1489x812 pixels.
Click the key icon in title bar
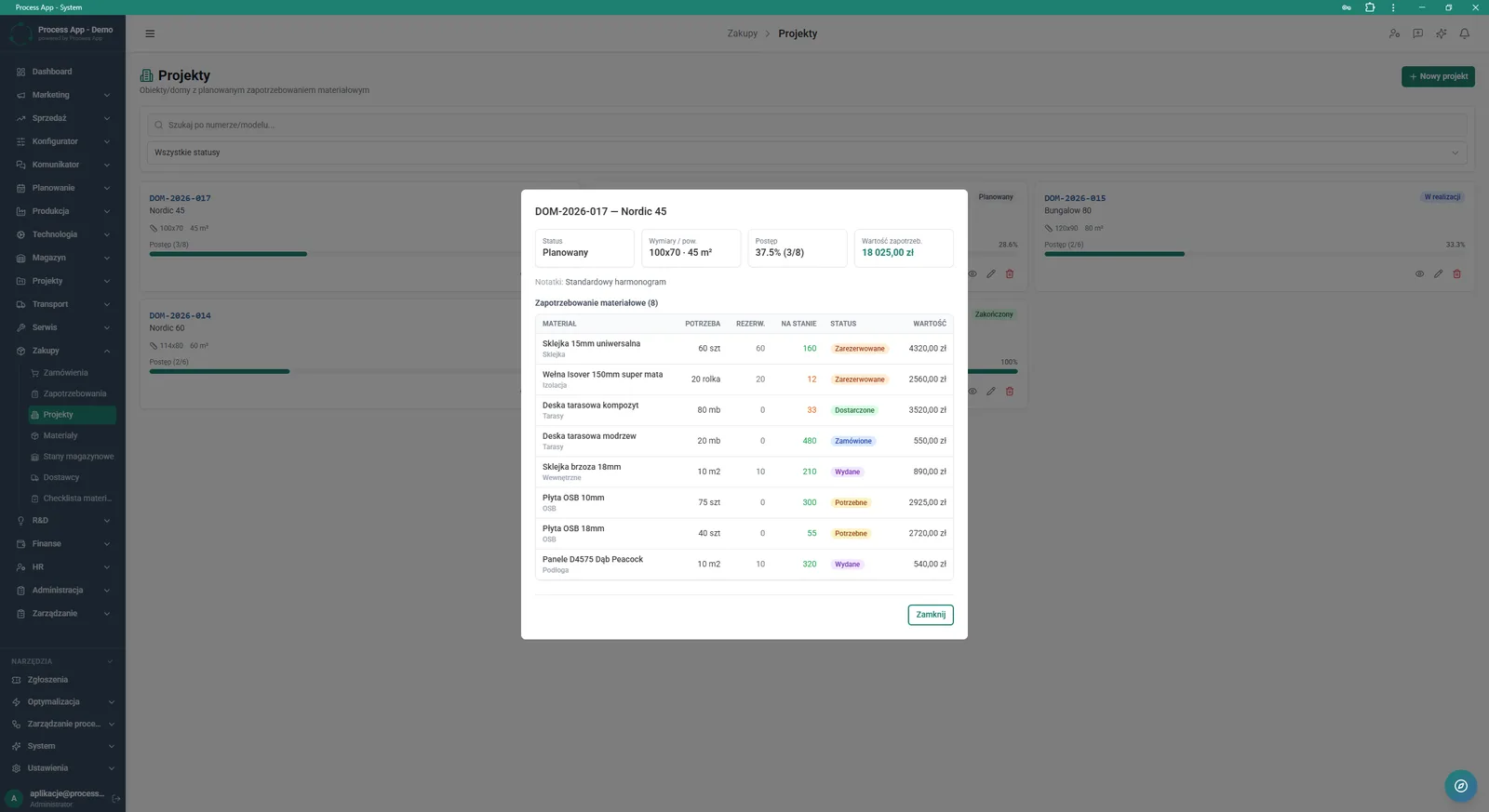pos(1347,7)
